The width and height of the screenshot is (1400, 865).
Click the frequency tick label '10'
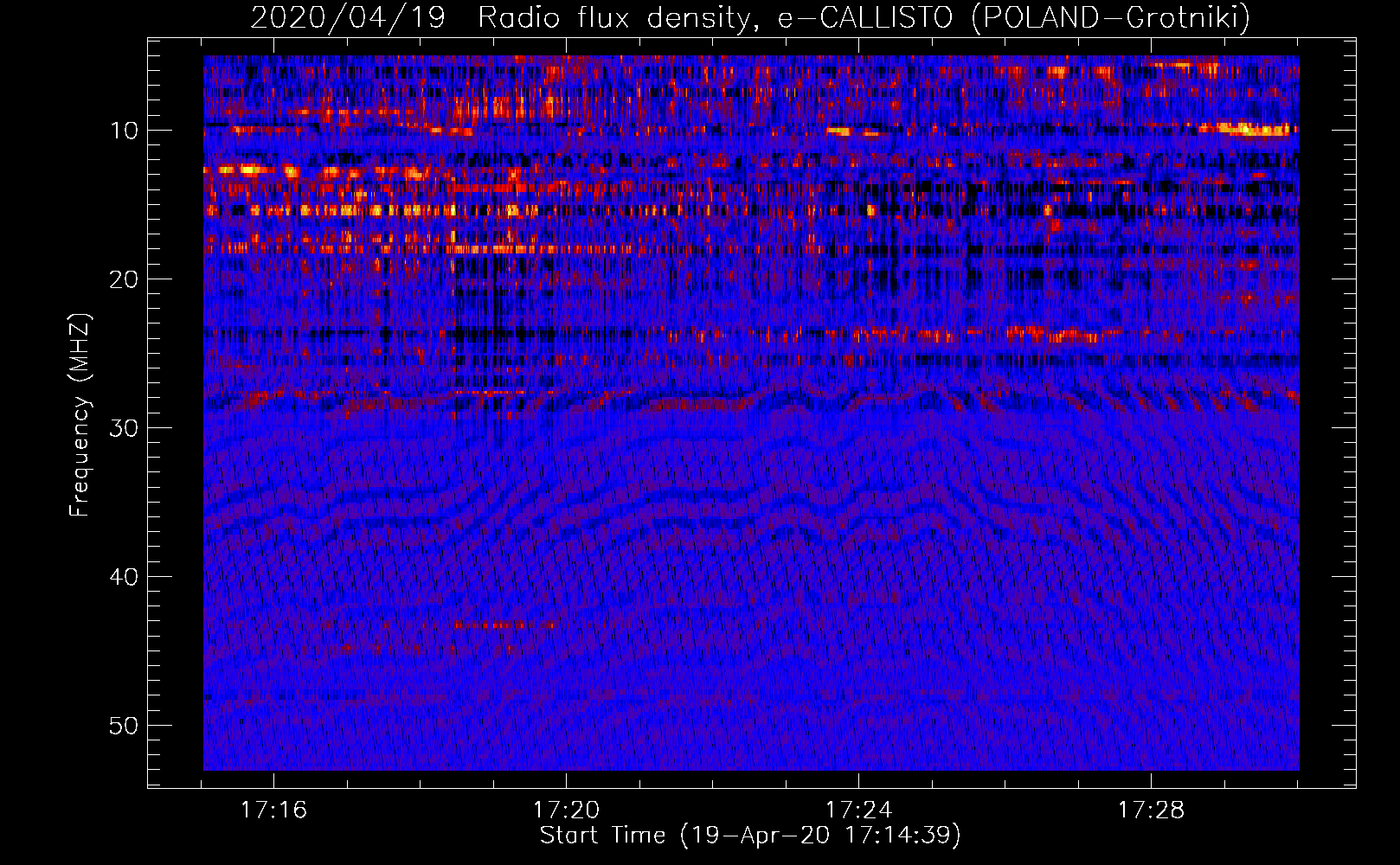(125, 131)
